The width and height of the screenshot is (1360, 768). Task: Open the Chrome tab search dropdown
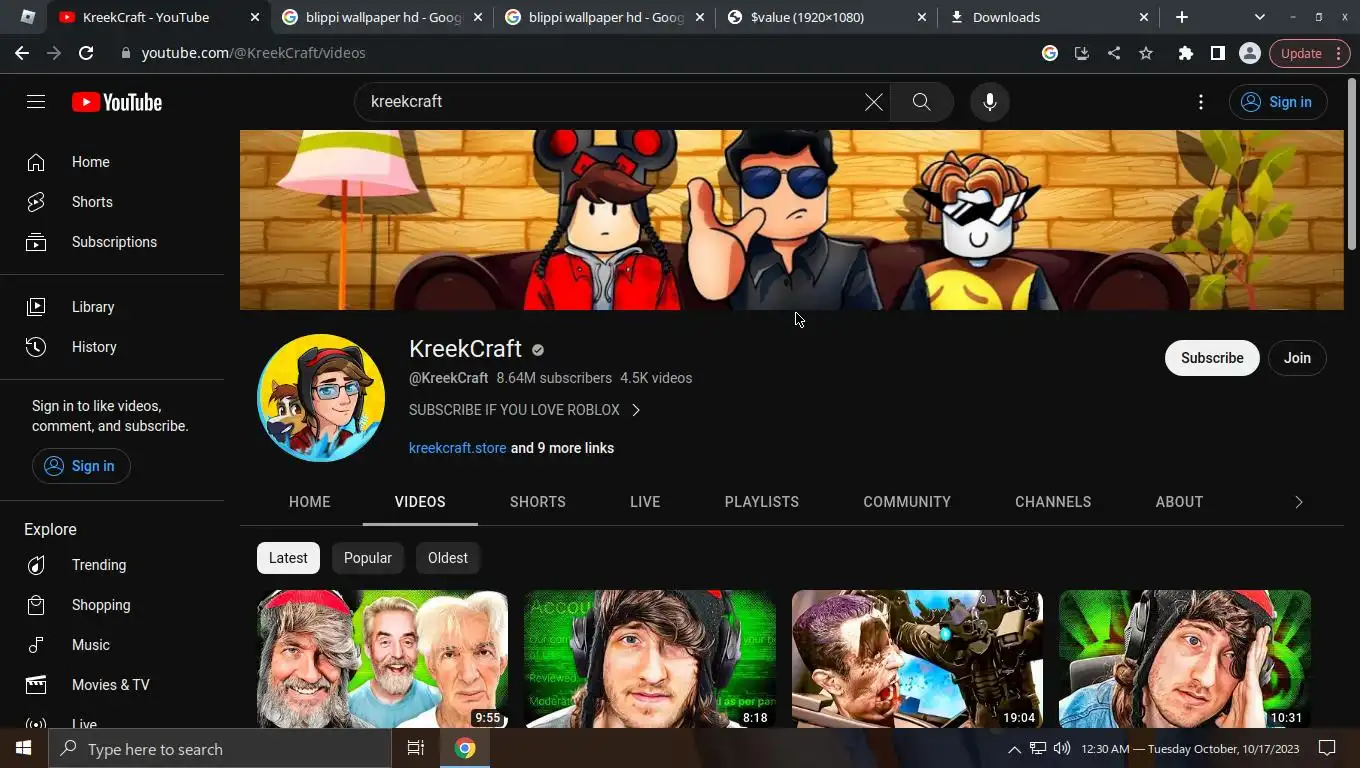(1259, 17)
